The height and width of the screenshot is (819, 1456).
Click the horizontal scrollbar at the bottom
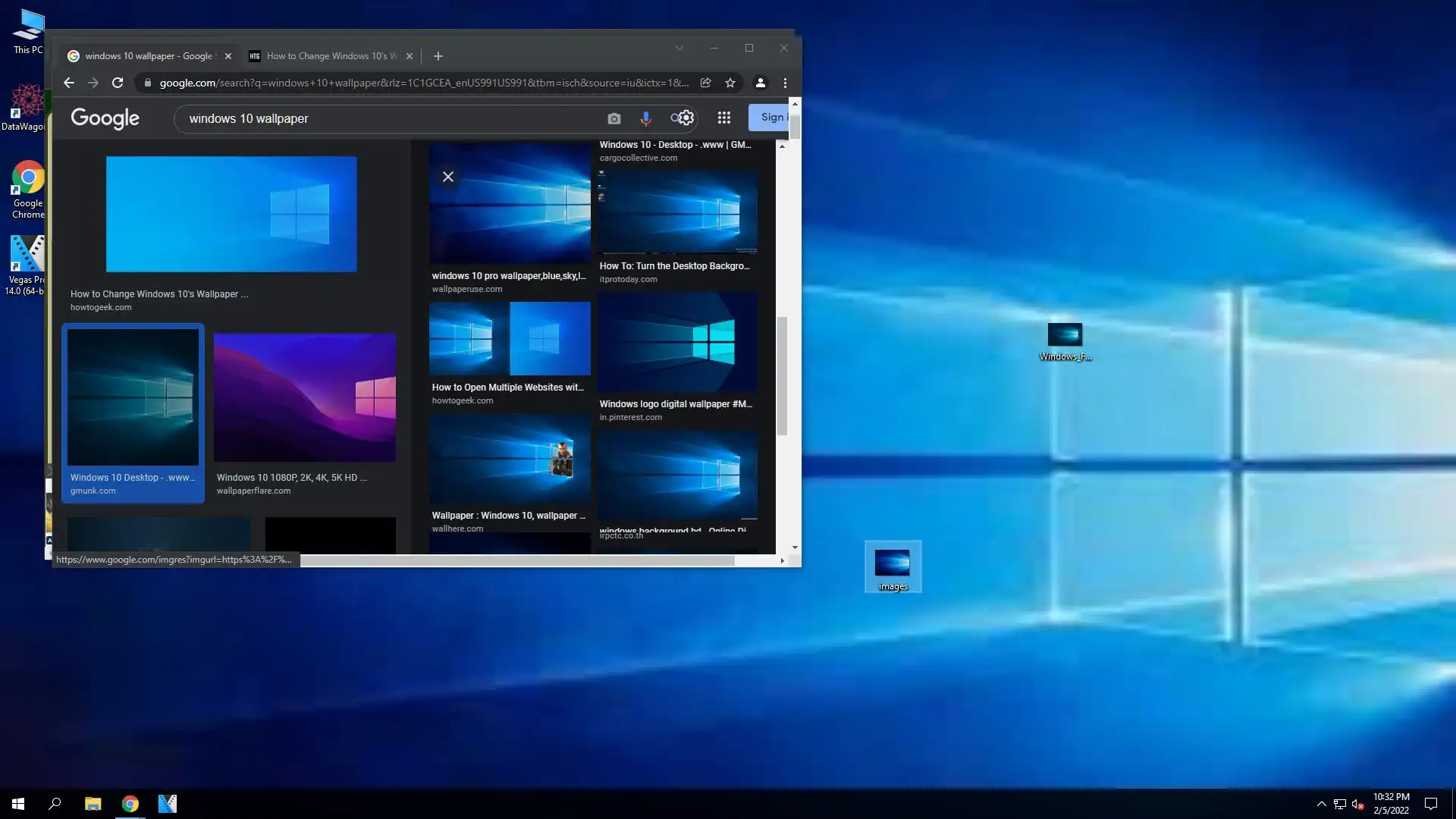pyautogui.click(x=516, y=560)
